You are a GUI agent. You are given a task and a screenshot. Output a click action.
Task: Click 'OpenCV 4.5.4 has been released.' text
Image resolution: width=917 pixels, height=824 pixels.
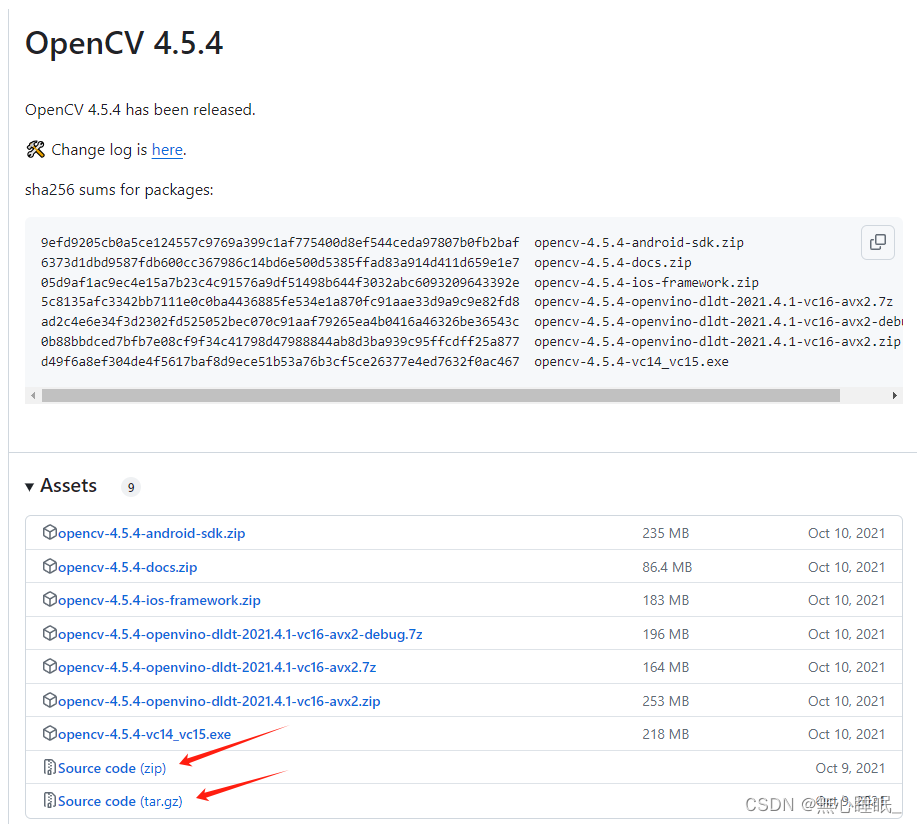point(140,110)
